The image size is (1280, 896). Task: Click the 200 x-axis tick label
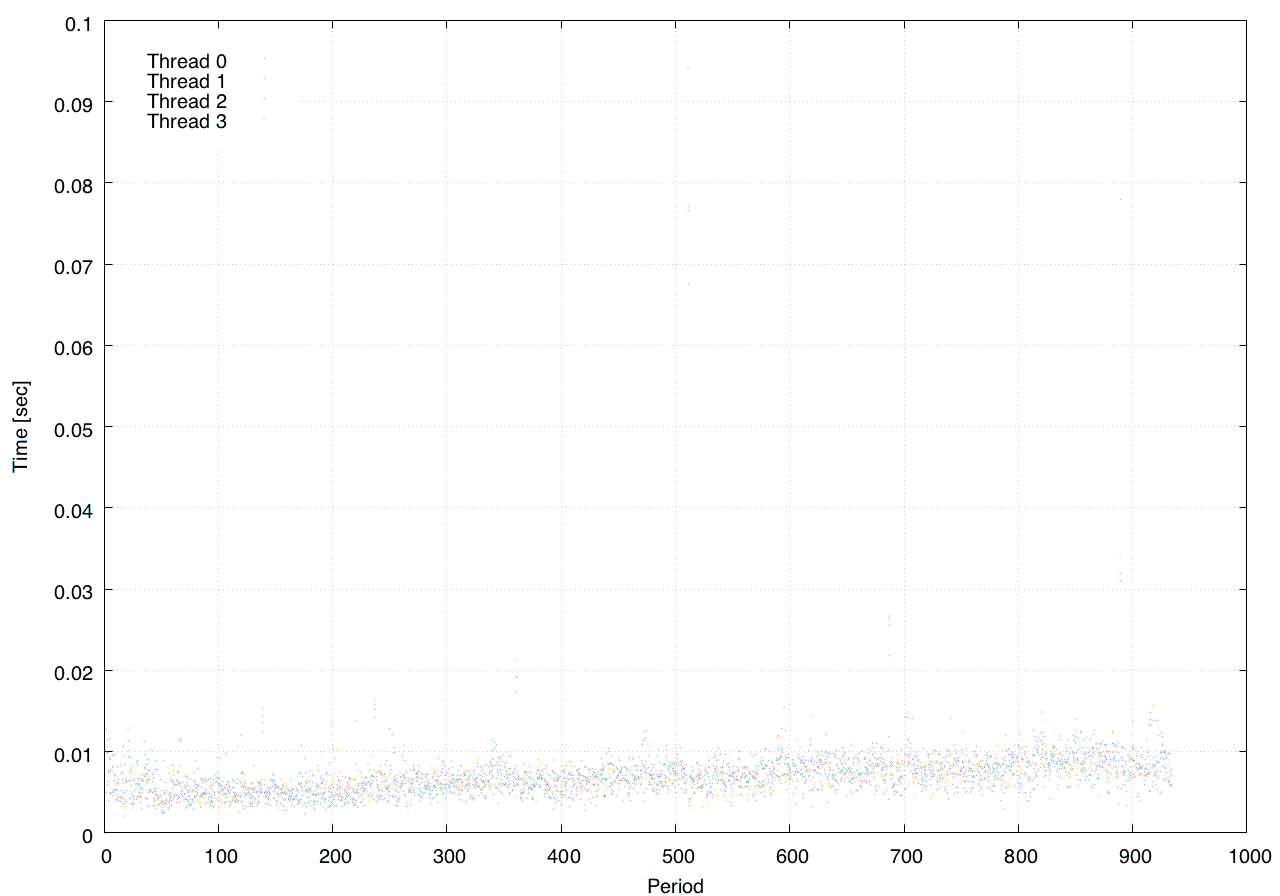[x=334, y=857]
